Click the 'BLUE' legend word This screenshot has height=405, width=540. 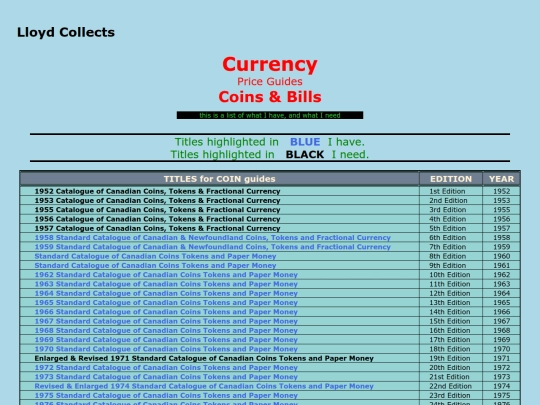click(x=305, y=142)
